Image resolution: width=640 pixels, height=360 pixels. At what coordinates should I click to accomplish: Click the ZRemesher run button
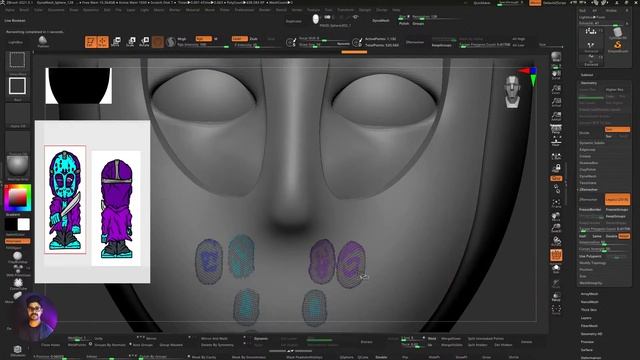pyautogui.click(x=588, y=200)
